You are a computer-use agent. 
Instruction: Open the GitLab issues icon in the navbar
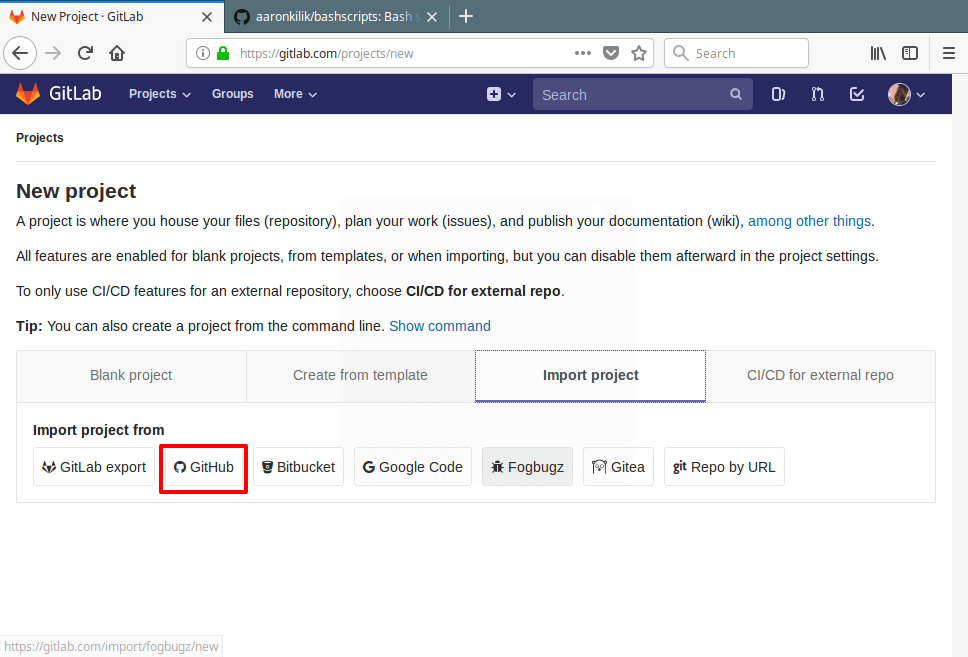click(x=778, y=94)
